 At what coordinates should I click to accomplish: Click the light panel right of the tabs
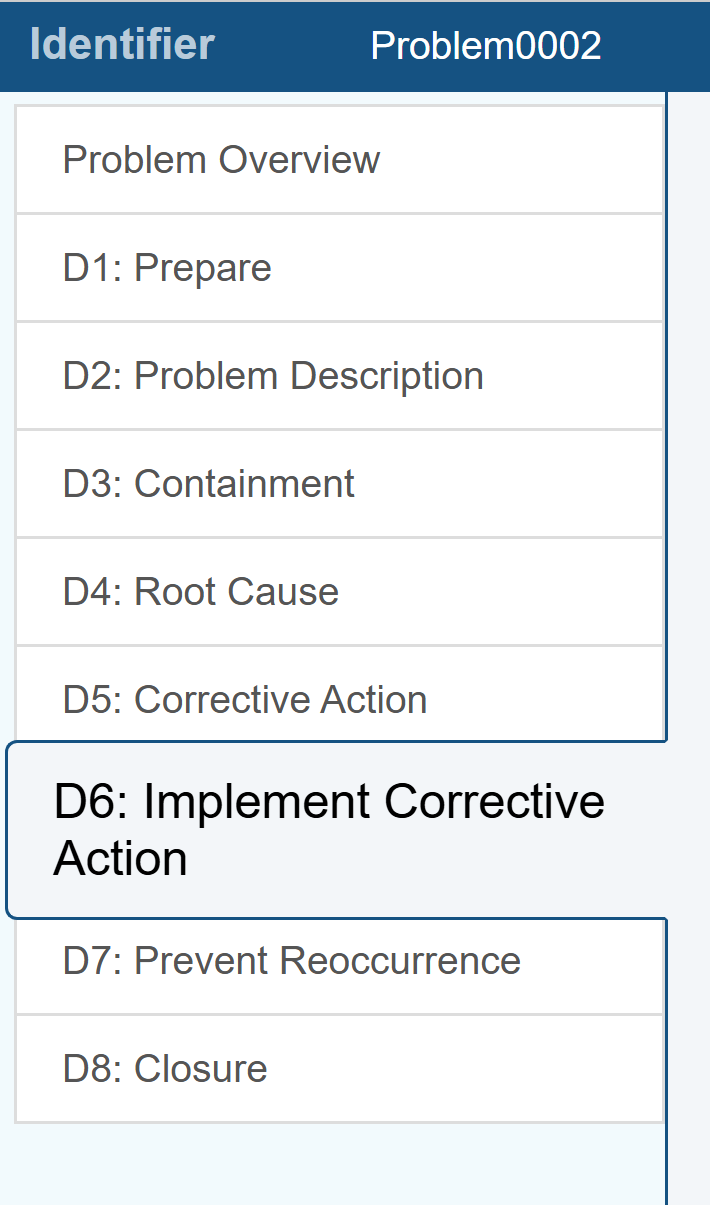[x=689, y=600]
